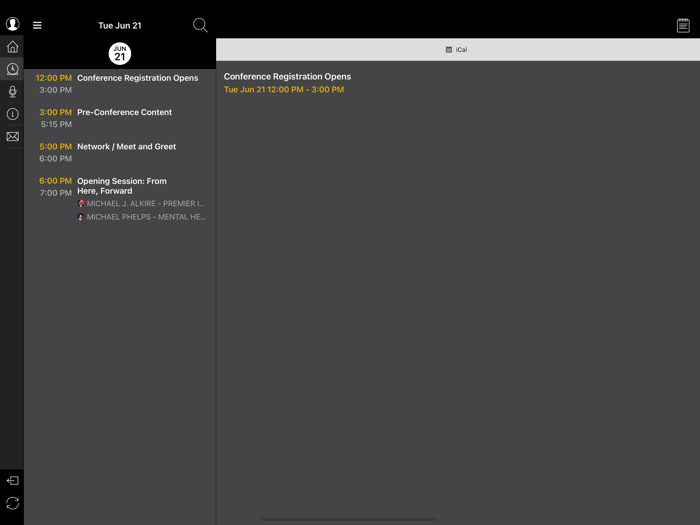Open the info icon in sidebar
This screenshot has width=700, height=525.
pos(12,114)
